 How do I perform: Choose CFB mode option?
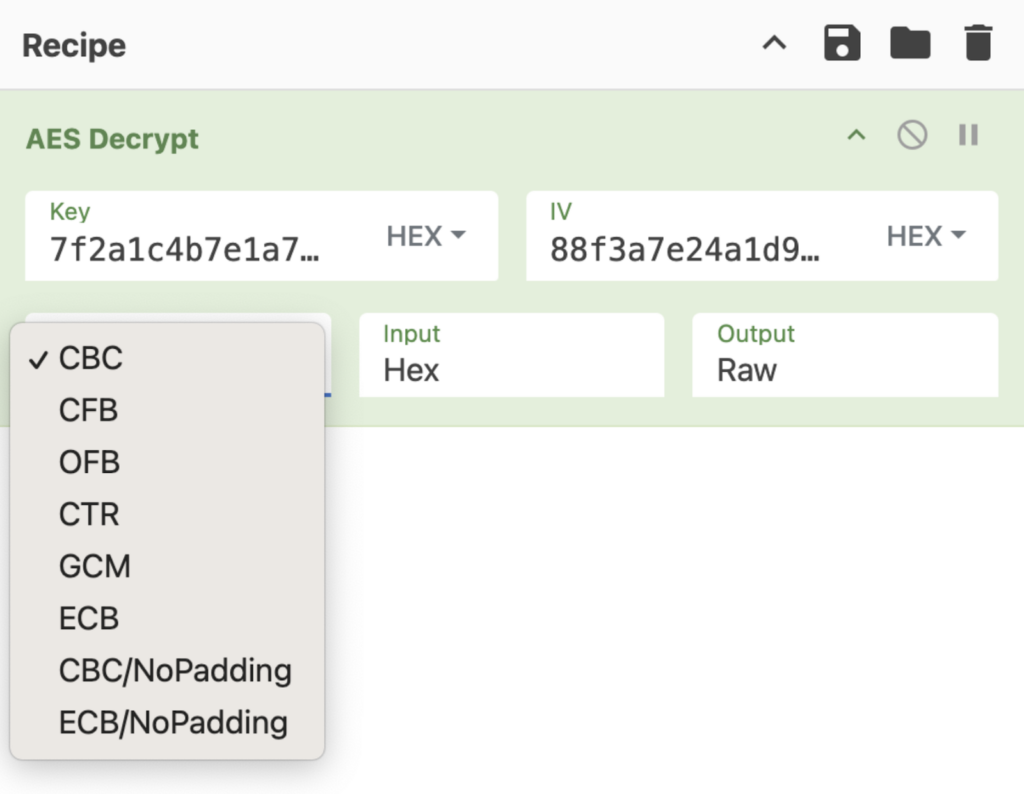click(x=88, y=410)
